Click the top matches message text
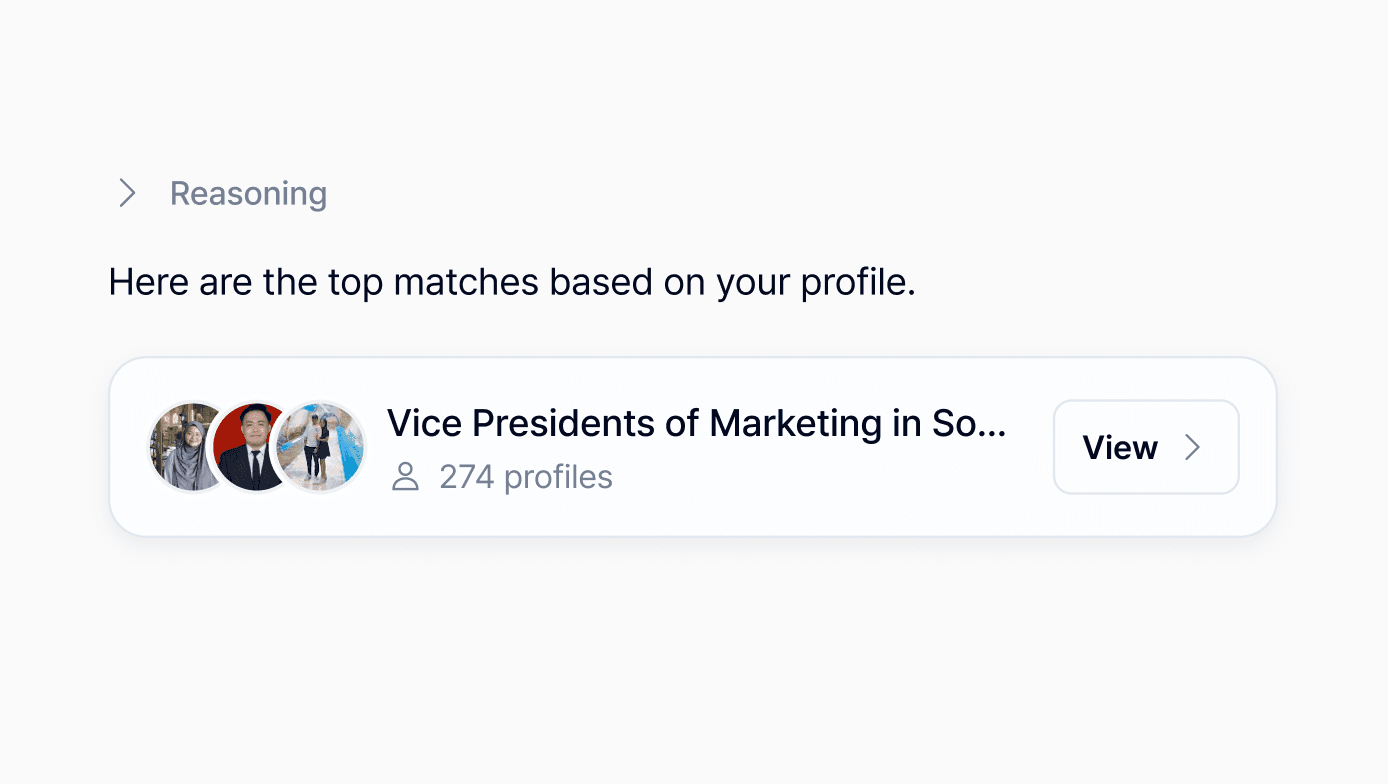Screen dimensions: 1388x784 click(512, 282)
